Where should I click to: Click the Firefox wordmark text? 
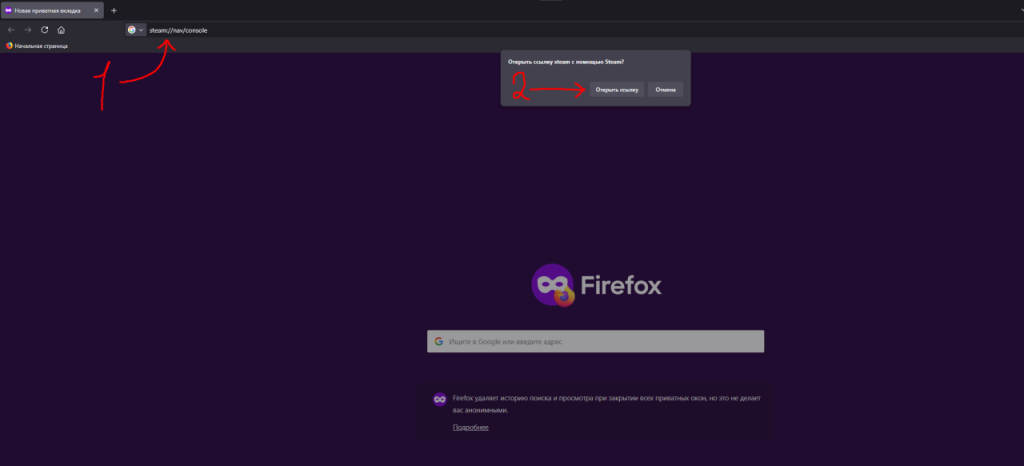pos(620,286)
